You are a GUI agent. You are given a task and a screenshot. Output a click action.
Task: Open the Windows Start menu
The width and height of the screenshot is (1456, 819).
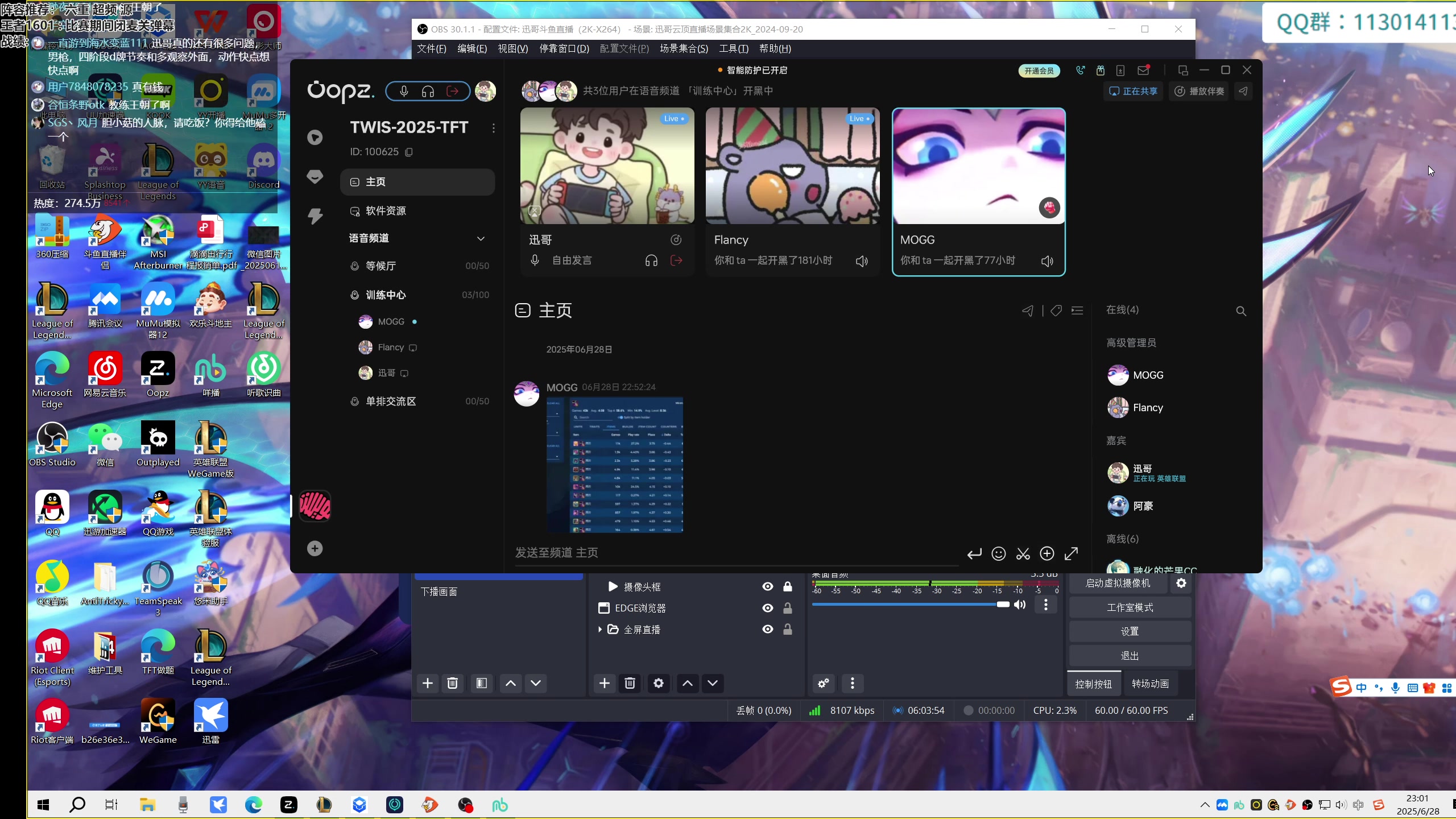coord(43,805)
